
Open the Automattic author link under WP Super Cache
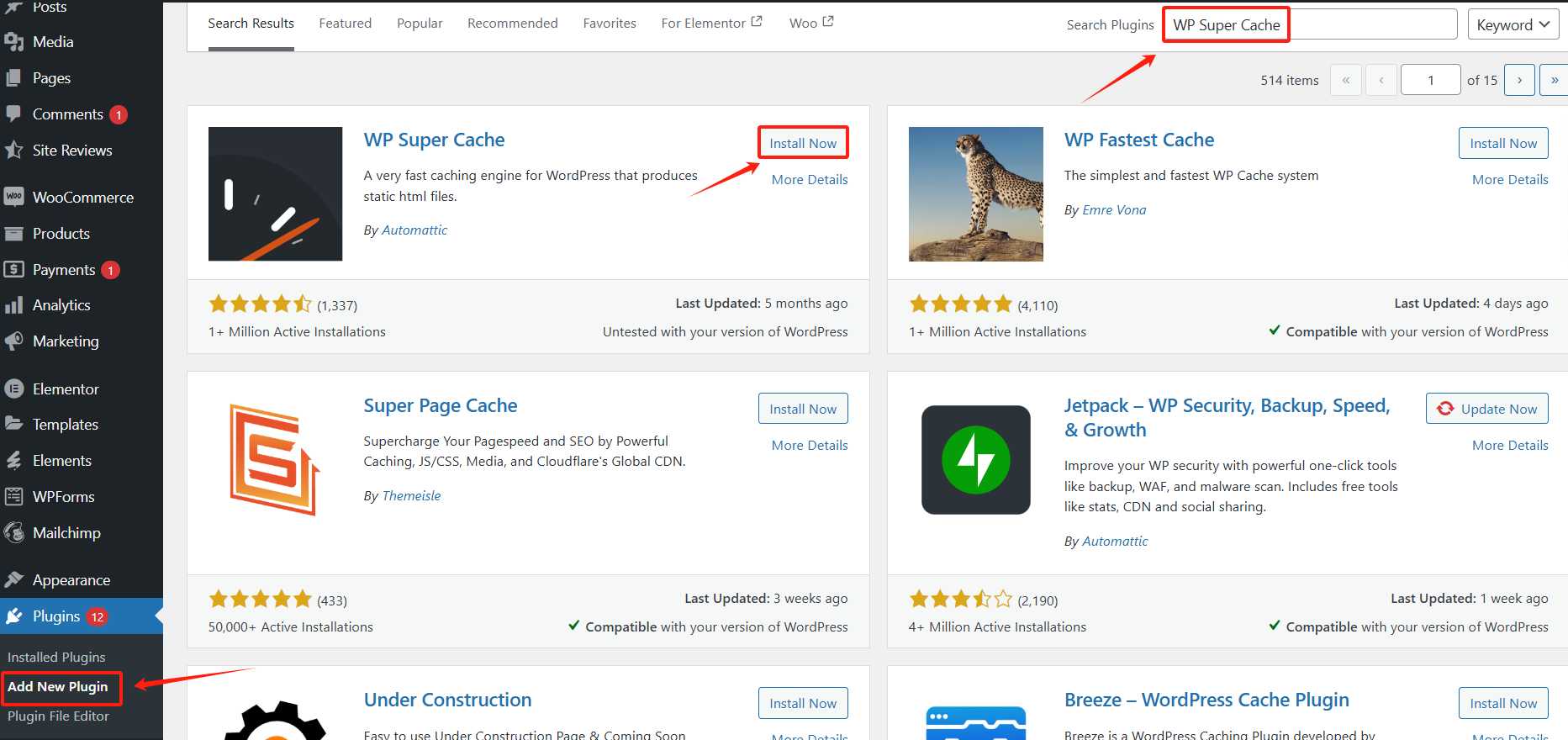(414, 230)
